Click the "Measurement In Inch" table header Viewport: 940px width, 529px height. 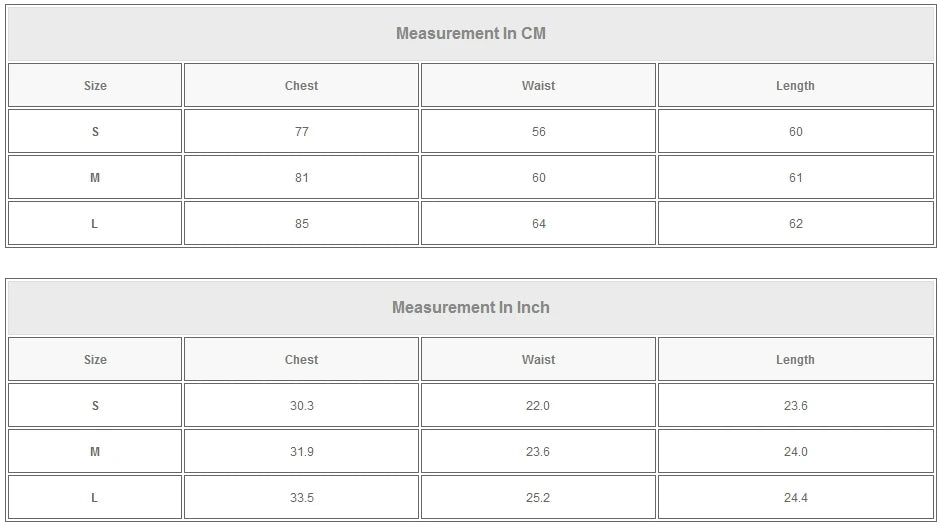coord(470,307)
